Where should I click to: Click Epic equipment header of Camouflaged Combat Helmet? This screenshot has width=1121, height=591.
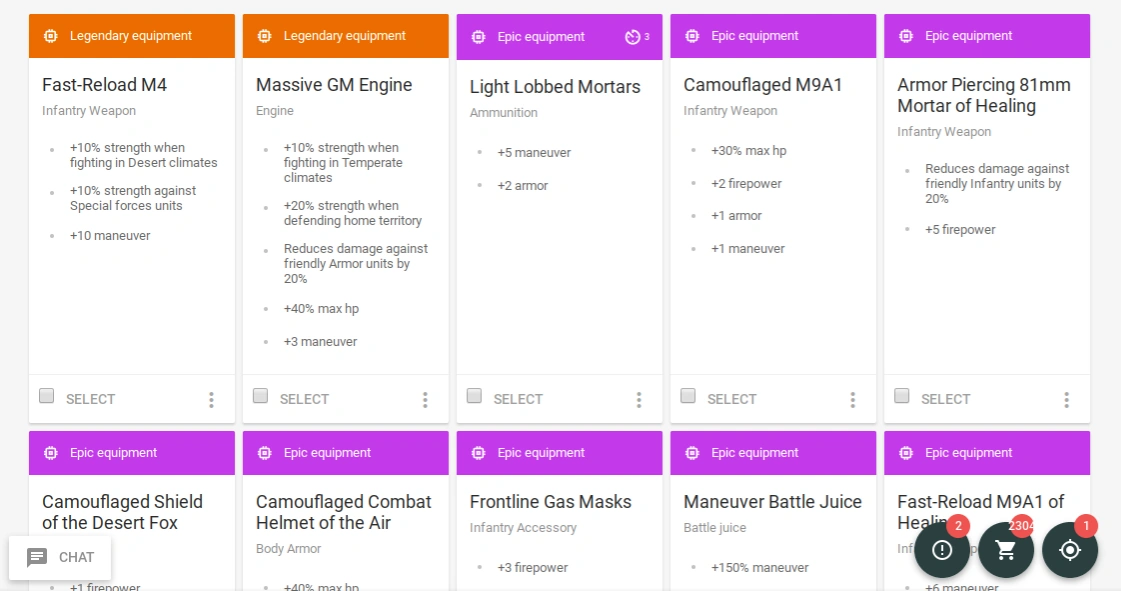[345, 453]
